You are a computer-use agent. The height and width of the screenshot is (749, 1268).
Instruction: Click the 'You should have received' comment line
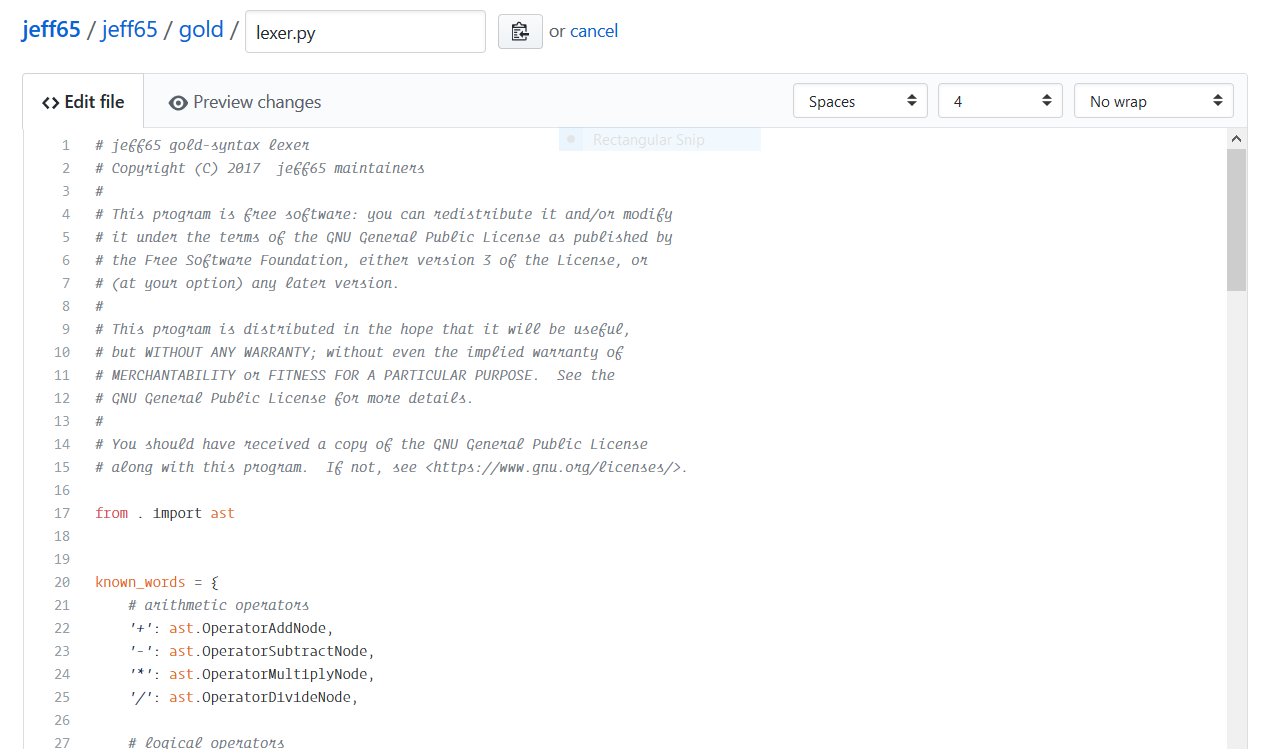372,444
